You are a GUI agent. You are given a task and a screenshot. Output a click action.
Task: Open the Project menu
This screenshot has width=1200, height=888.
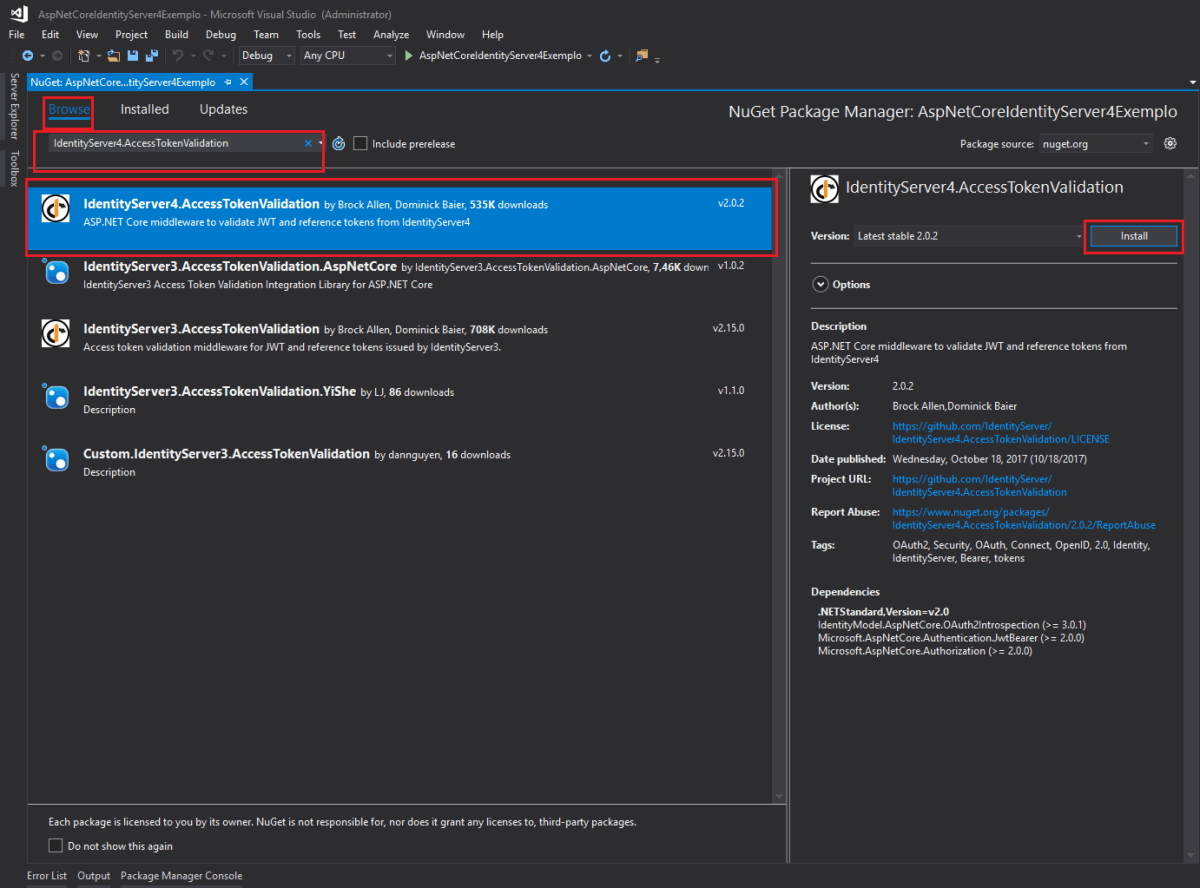[132, 34]
